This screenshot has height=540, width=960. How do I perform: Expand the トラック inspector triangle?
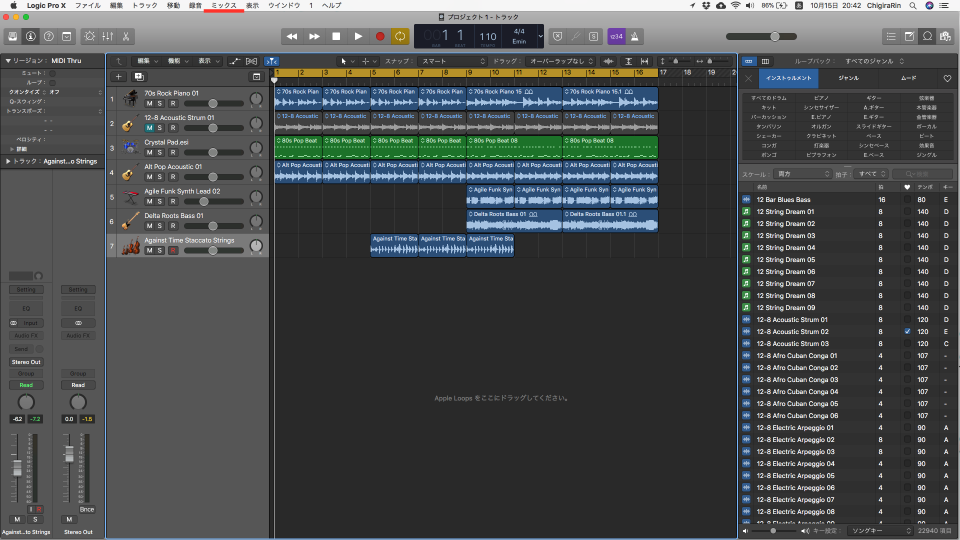click(x=8, y=162)
